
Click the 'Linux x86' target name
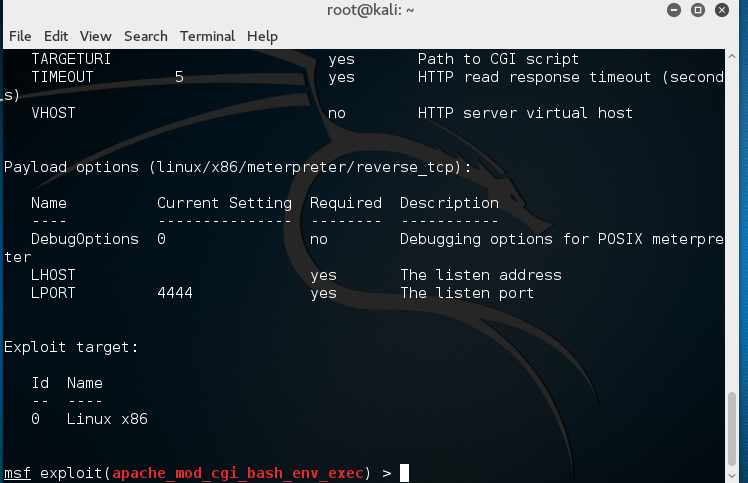(107, 419)
